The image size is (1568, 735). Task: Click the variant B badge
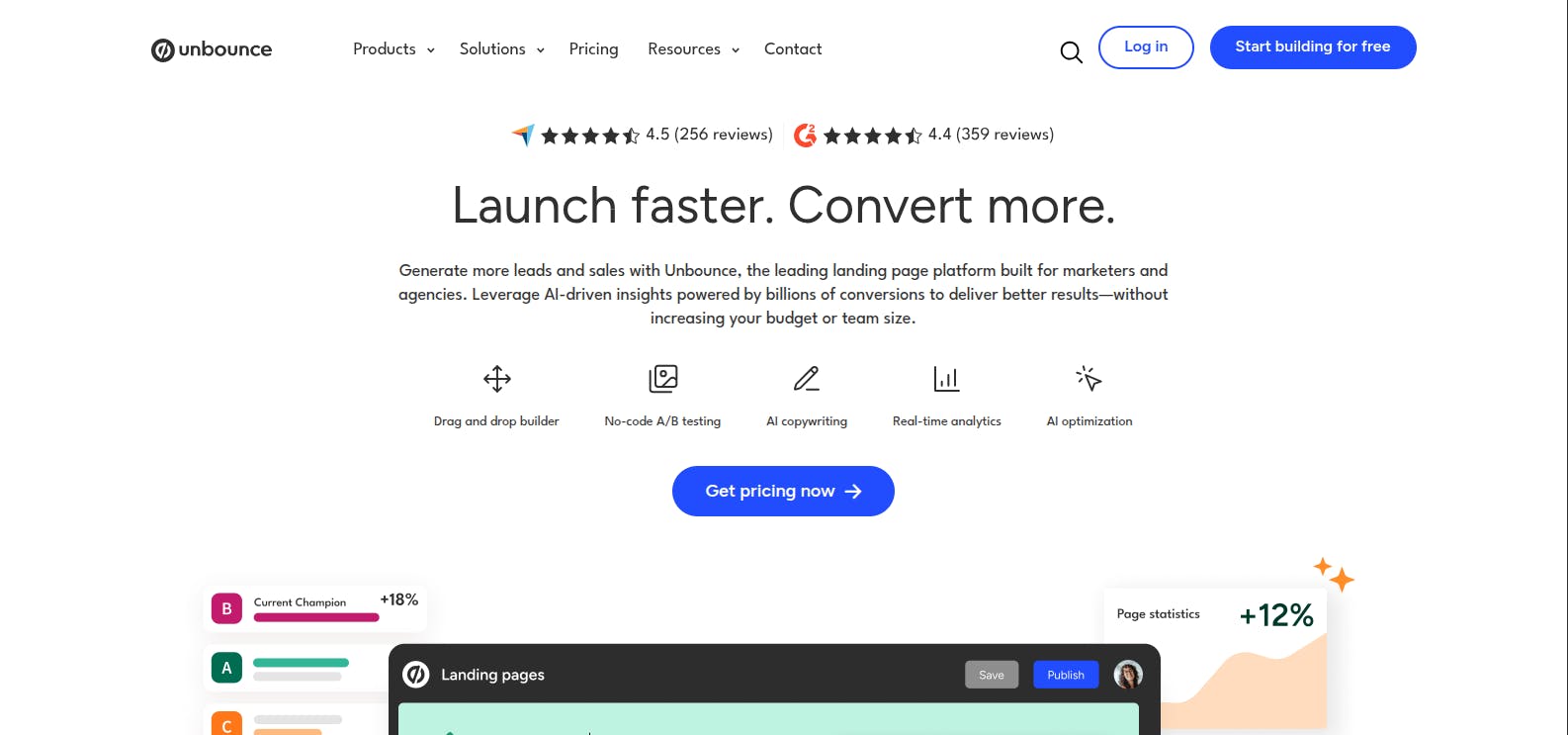[x=226, y=608]
